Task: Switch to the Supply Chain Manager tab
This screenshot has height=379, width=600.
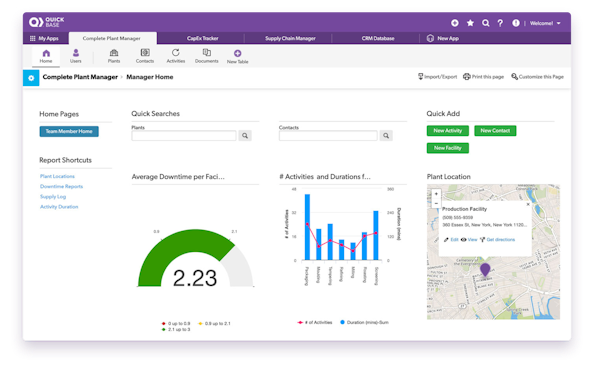Action: 290,38
